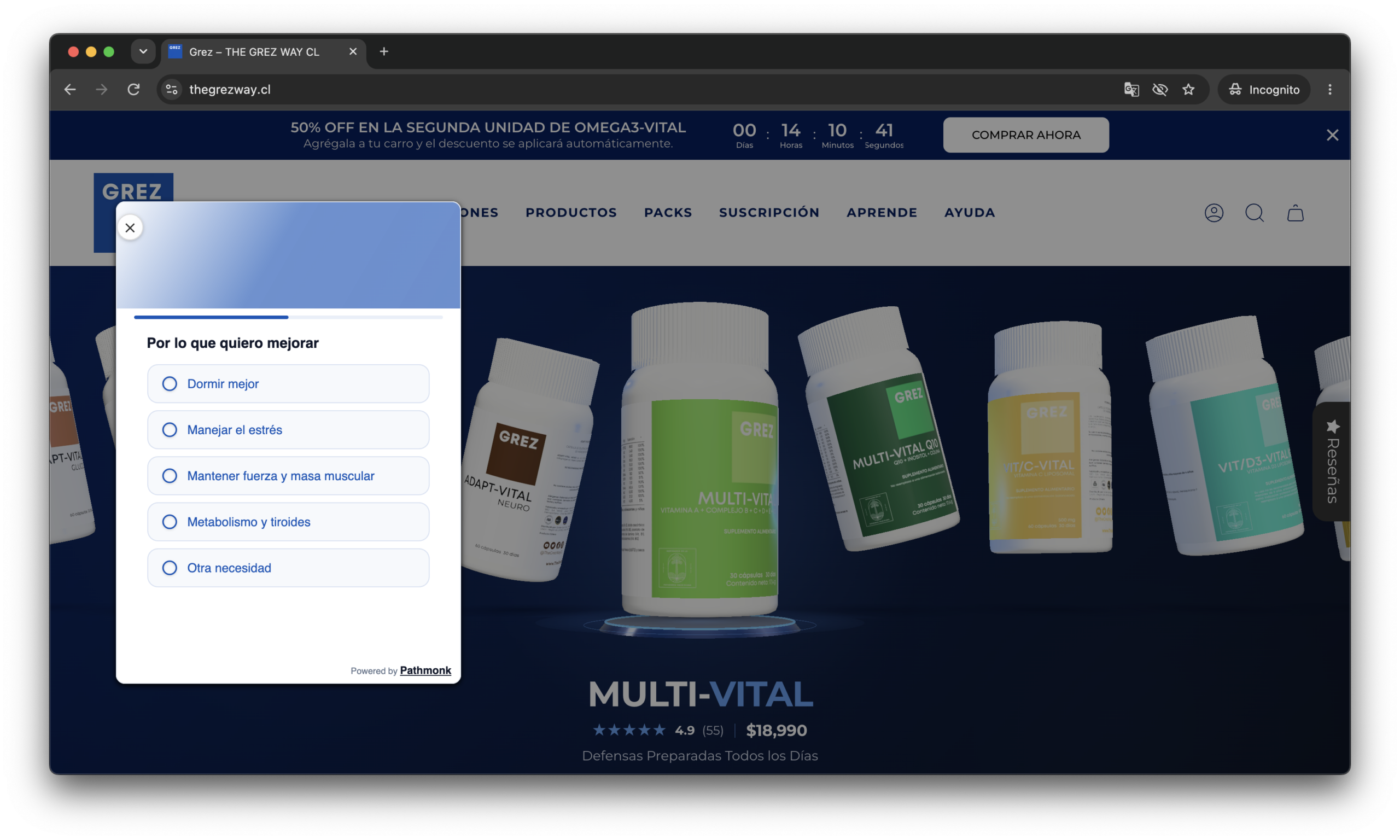This screenshot has width=1400, height=840.
Task: Dismiss the 50% OFF promo banner
Action: pos(1332,135)
